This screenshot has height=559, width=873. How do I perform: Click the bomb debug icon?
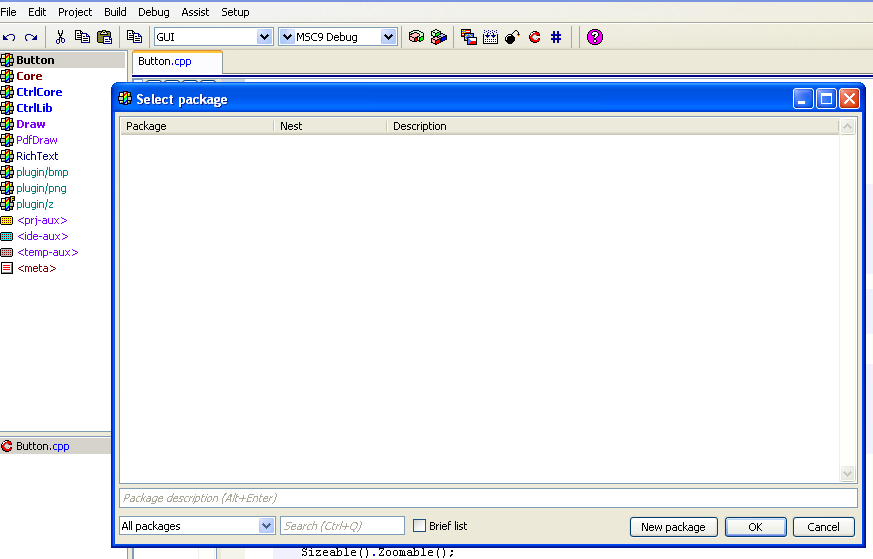click(512, 37)
